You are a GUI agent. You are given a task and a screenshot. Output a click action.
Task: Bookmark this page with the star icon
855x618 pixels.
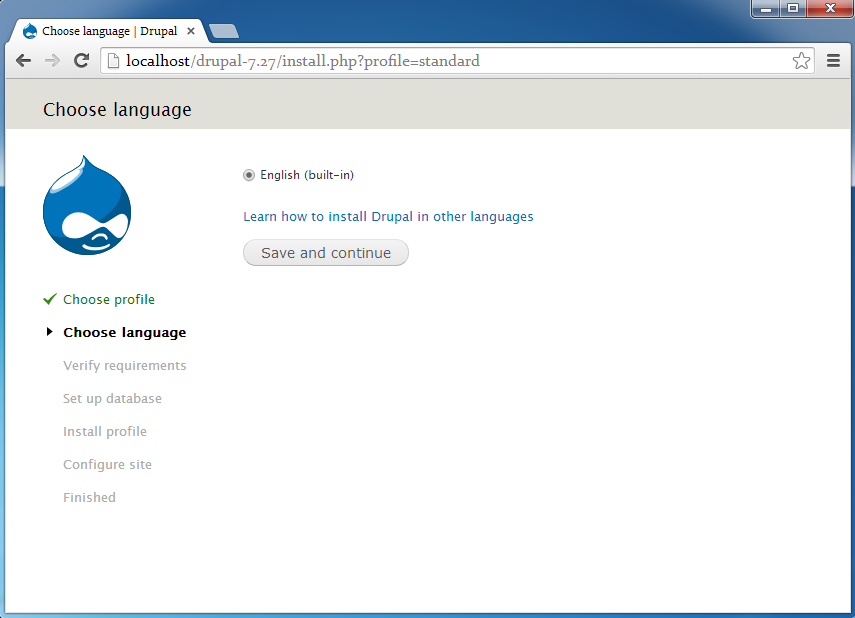(801, 61)
